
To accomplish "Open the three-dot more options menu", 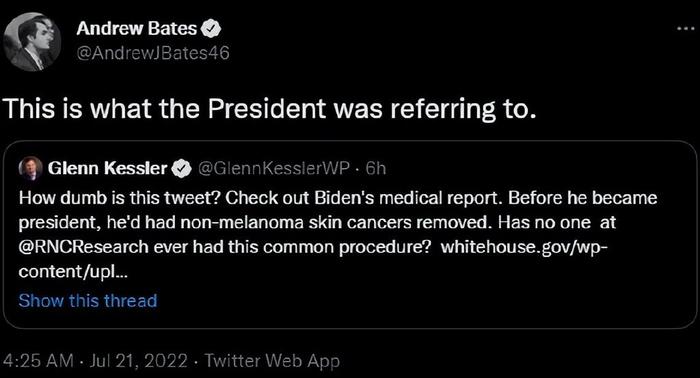I will 685,29.
